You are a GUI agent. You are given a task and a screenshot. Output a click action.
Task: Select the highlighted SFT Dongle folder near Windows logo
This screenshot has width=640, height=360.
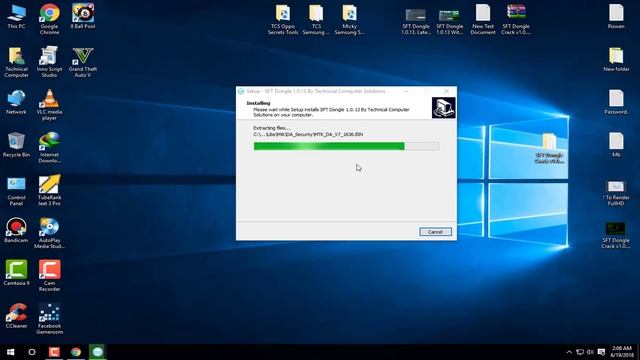point(549,148)
